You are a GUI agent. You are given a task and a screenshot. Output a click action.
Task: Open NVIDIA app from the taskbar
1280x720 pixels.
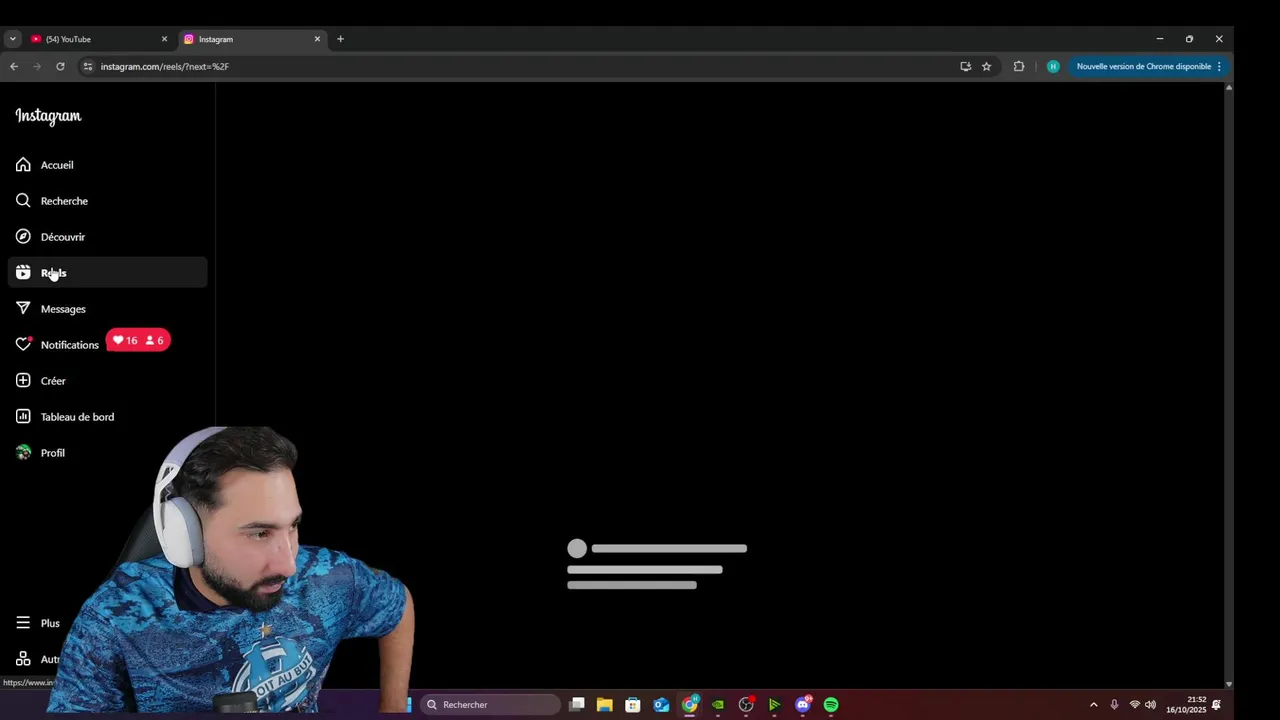(718, 705)
